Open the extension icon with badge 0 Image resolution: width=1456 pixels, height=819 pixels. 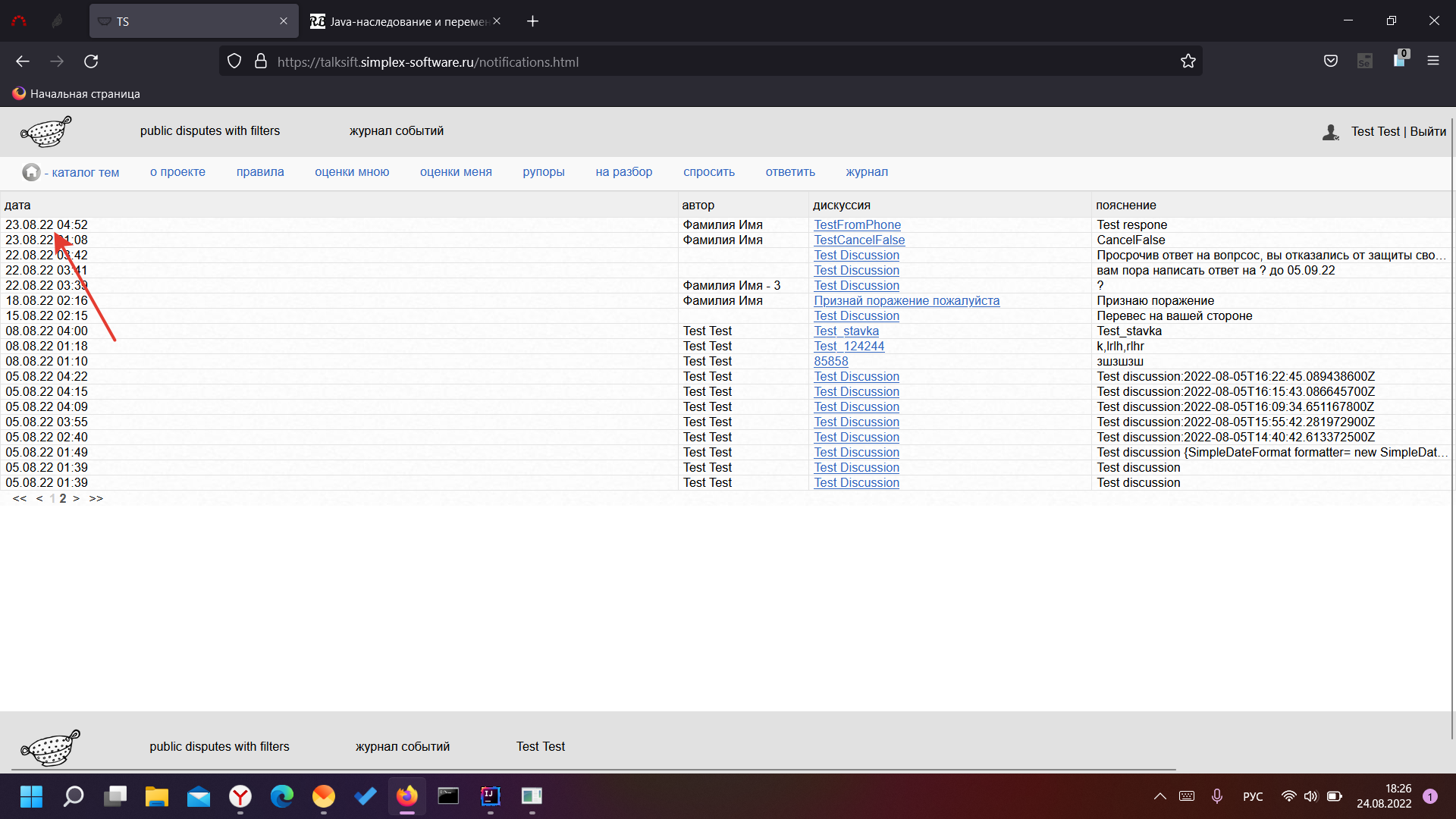(1400, 60)
